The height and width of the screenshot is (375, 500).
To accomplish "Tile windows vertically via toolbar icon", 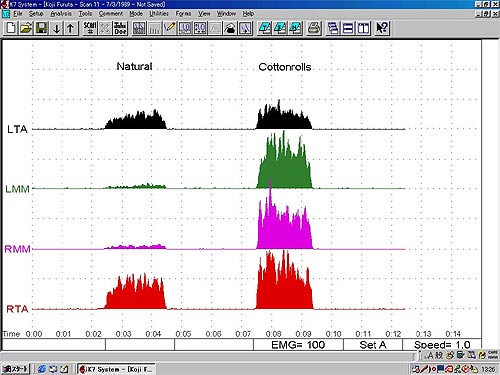I will pyautogui.click(x=363, y=28).
